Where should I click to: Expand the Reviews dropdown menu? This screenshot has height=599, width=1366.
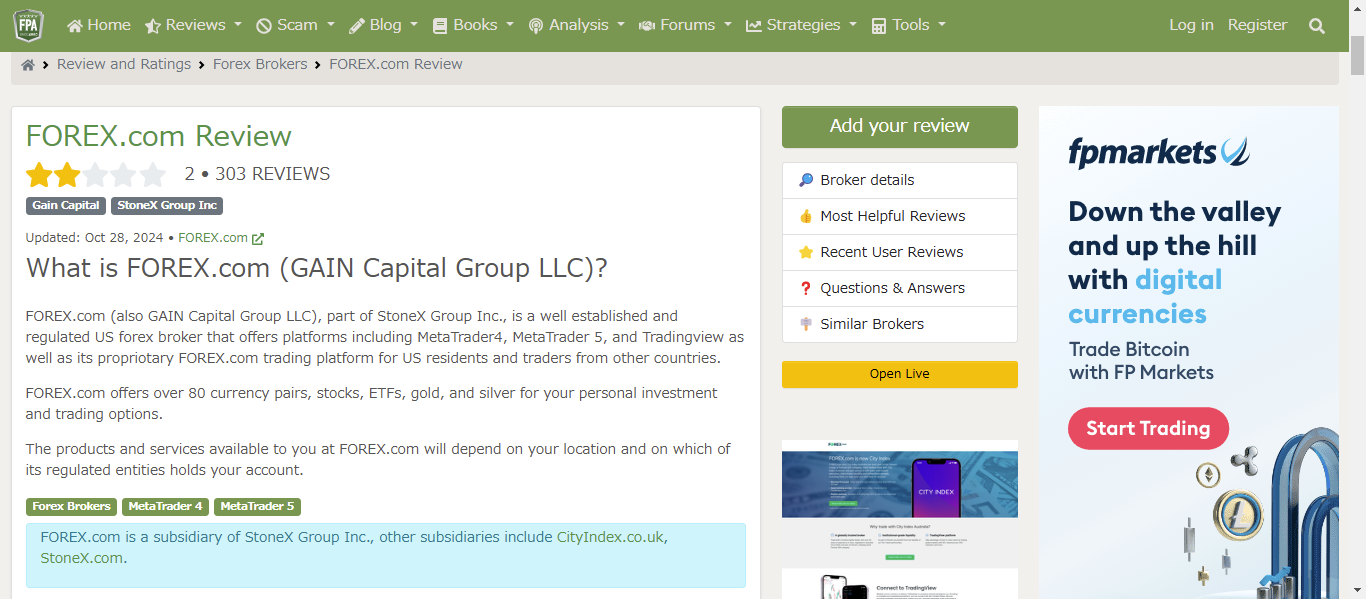(194, 25)
